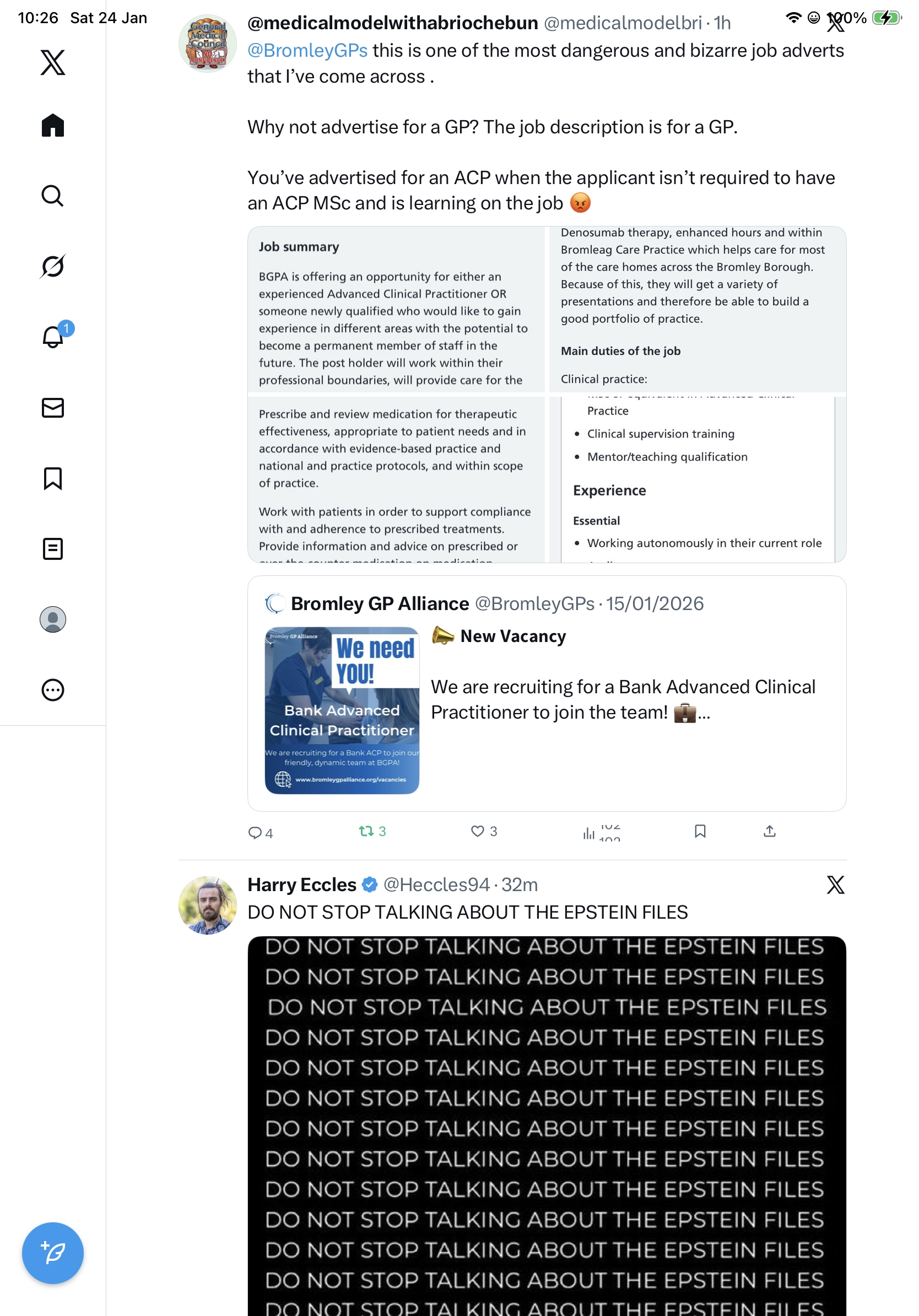
Task: Share the job advert tweet
Action: coord(770,831)
